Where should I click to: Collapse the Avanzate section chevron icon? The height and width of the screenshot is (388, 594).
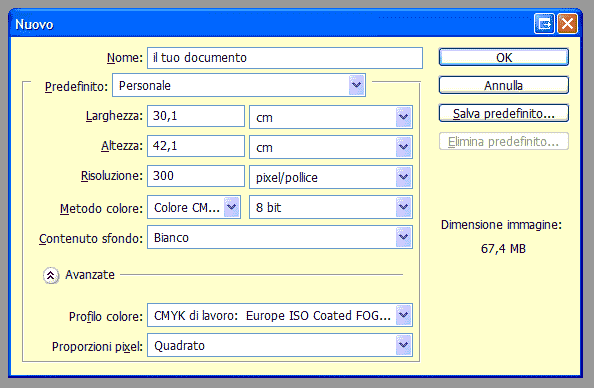coord(50,275)
